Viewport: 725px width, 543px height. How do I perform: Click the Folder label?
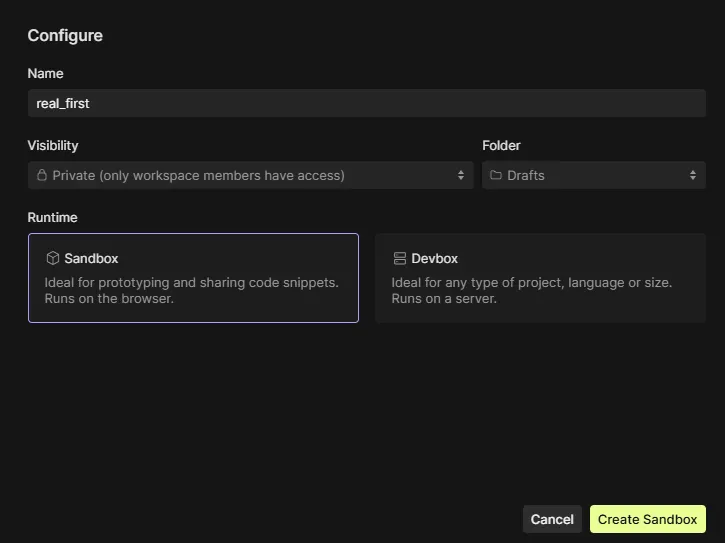tap(501, 145)
